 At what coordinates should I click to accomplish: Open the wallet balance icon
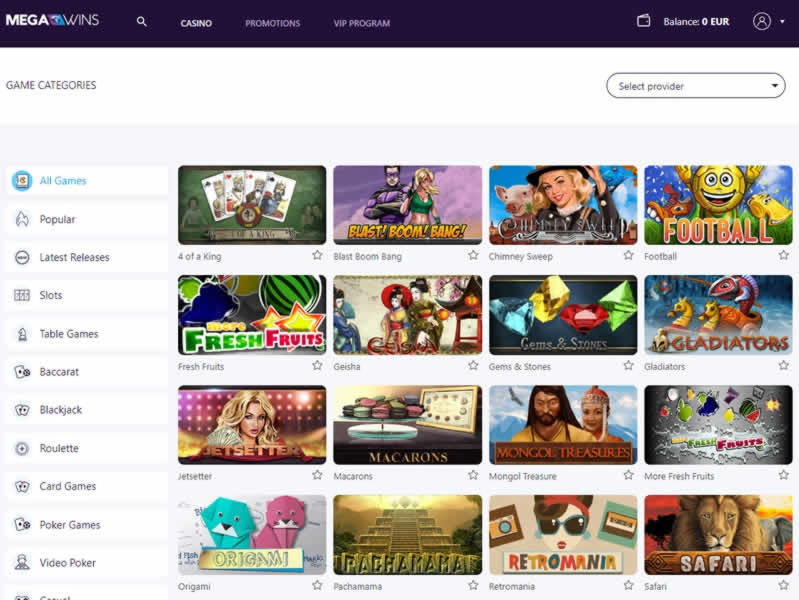[x=644, y=21]
